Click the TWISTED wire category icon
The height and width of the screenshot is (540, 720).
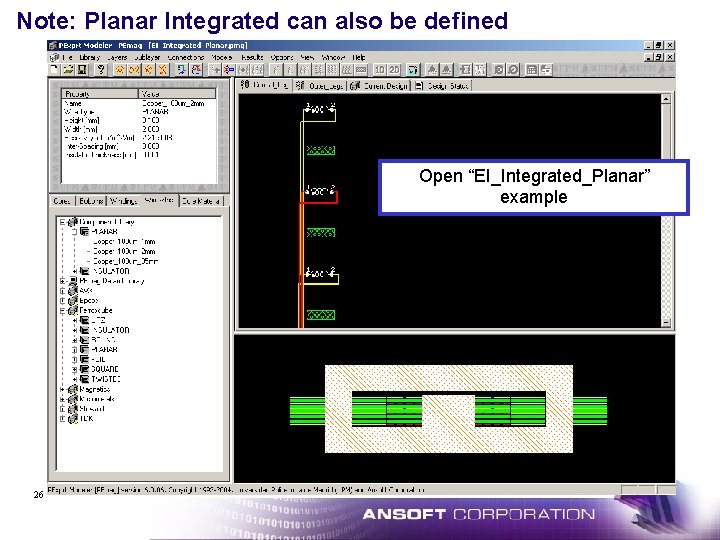coord(84,379)
